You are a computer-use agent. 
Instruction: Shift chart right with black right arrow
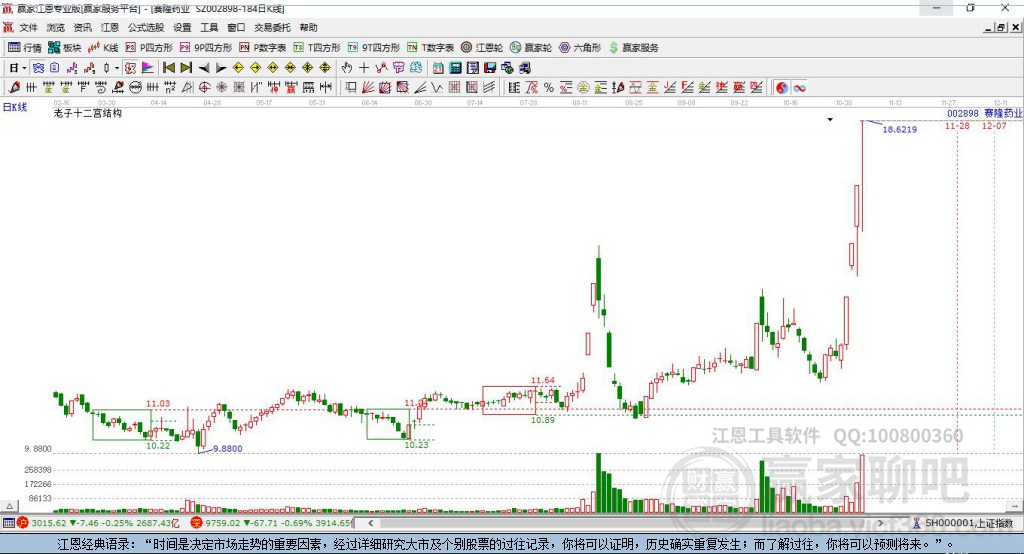pyautogui.click(x=221, y=68)
